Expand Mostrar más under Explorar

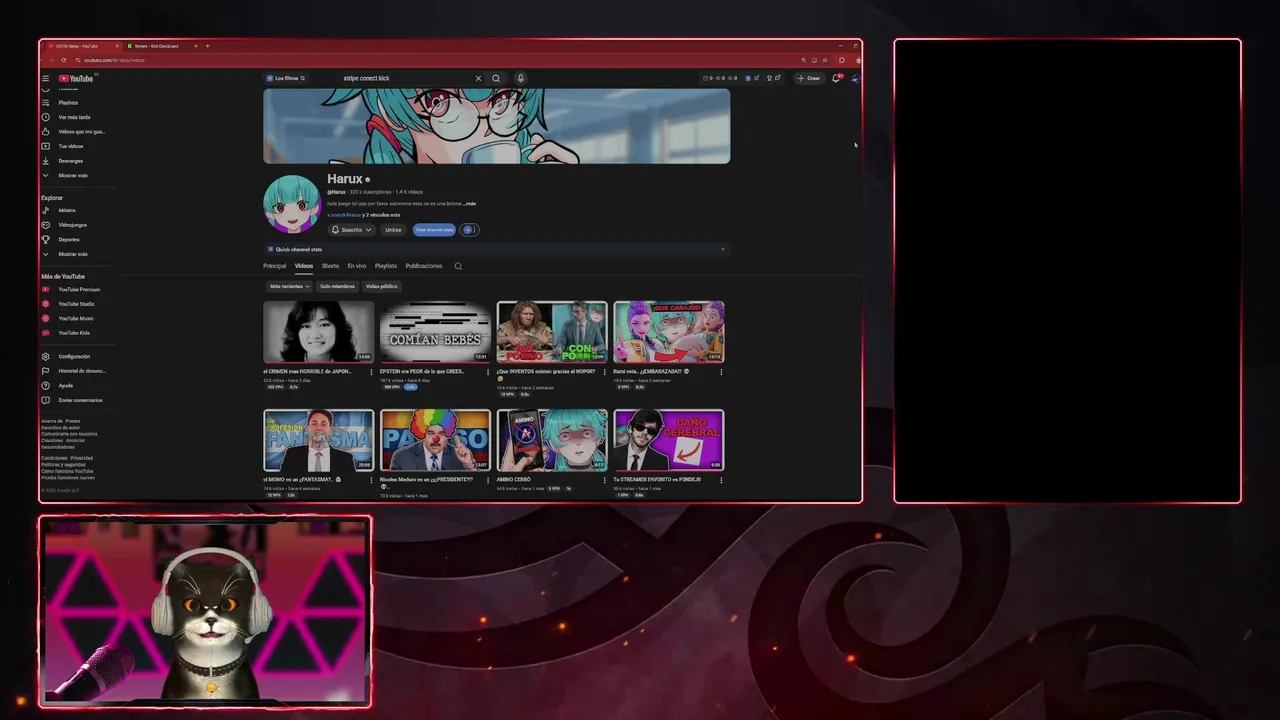72,254
